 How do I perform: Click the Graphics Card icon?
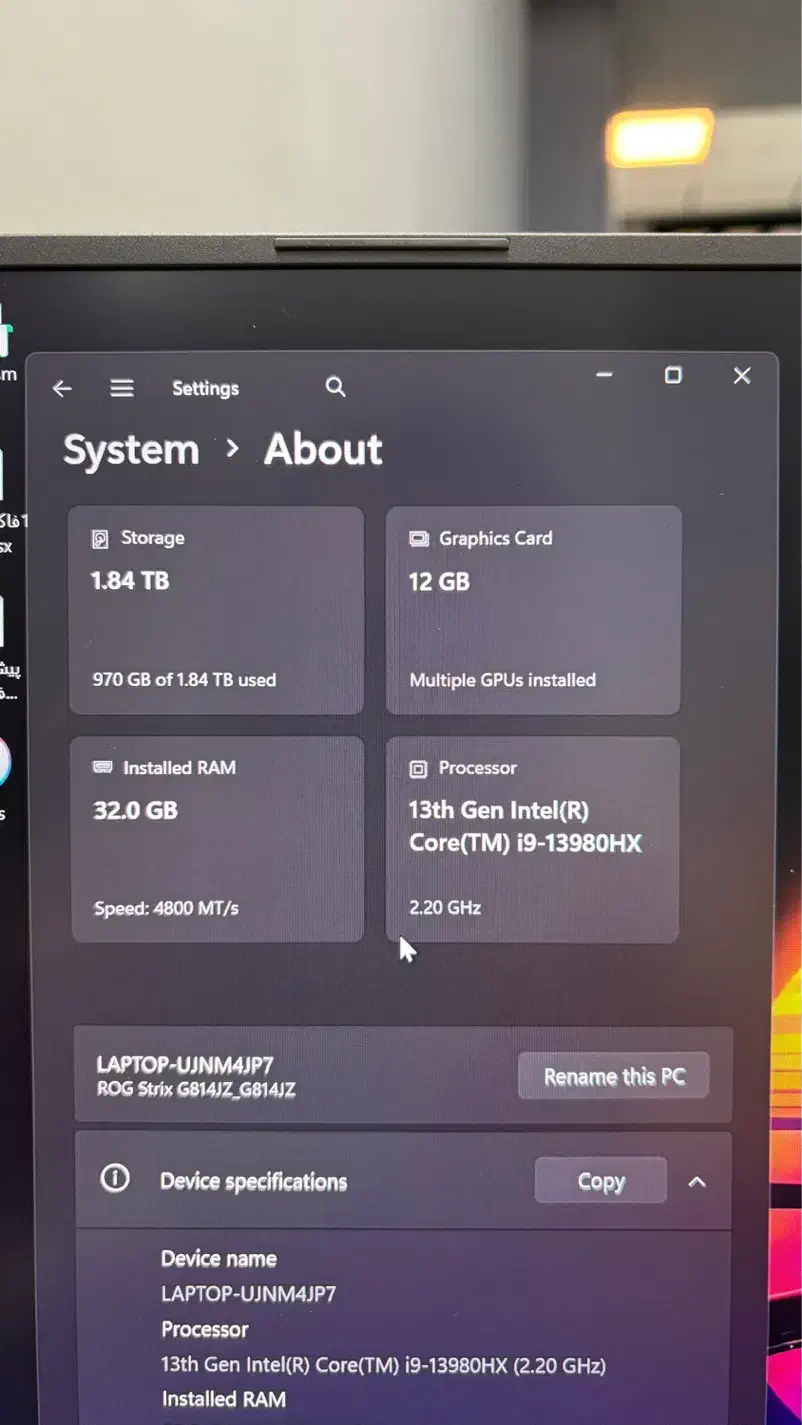[x=418, y=539]
